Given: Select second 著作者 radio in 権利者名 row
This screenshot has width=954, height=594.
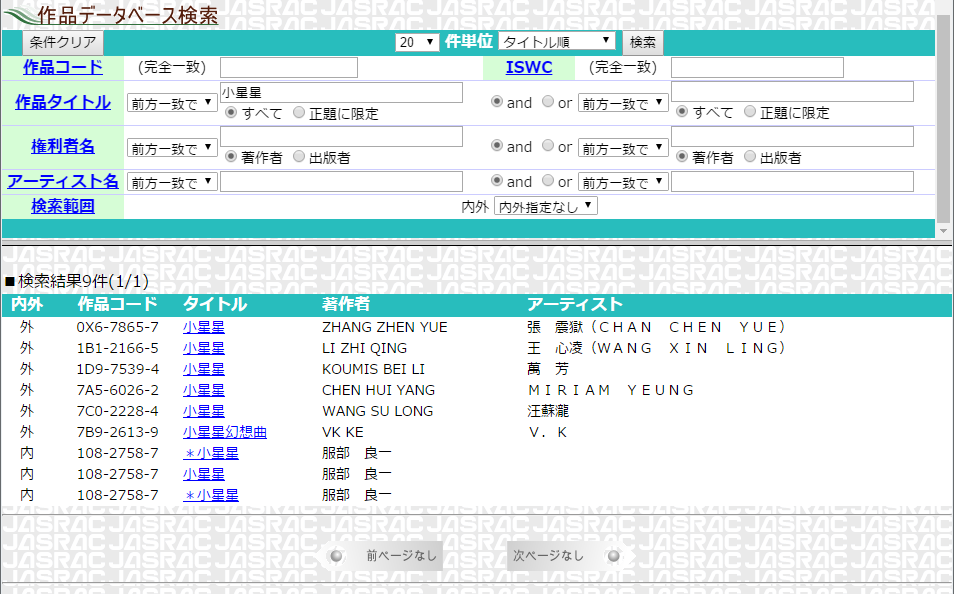Looking at the screenshot, I should coord(682,156).
